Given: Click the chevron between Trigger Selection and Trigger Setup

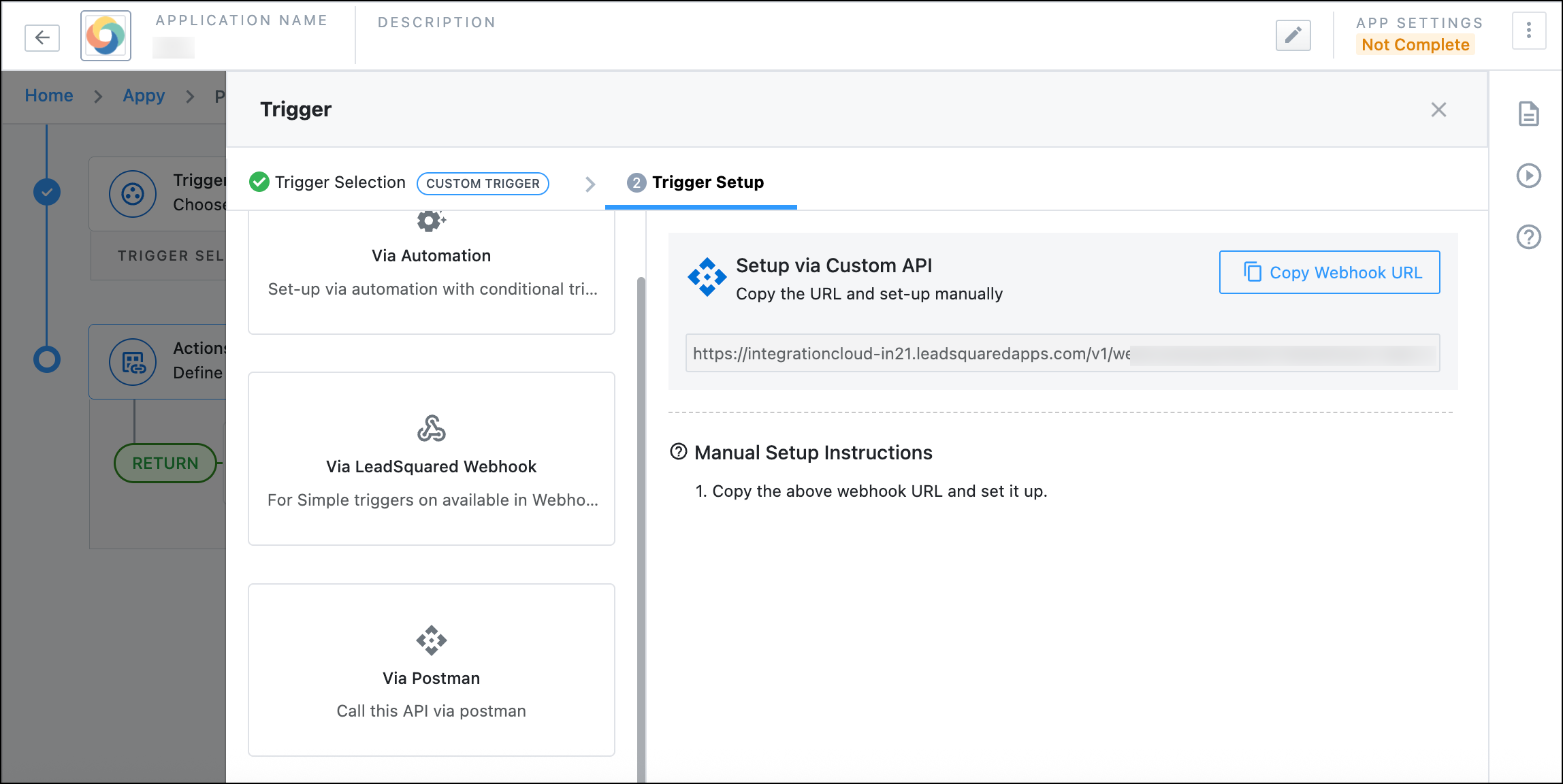Looking at the screenshot, I should point(590,184).
